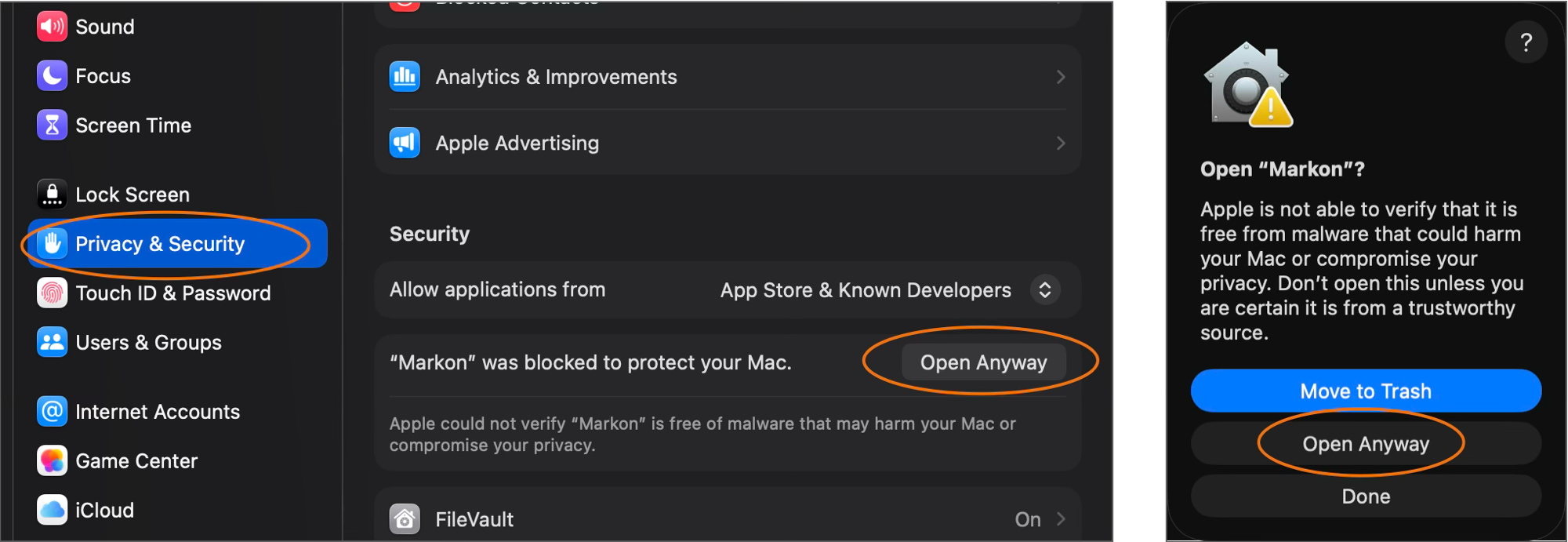
Task: Click the Analytics & Improvements chart icon
Action: coord(405,77)
